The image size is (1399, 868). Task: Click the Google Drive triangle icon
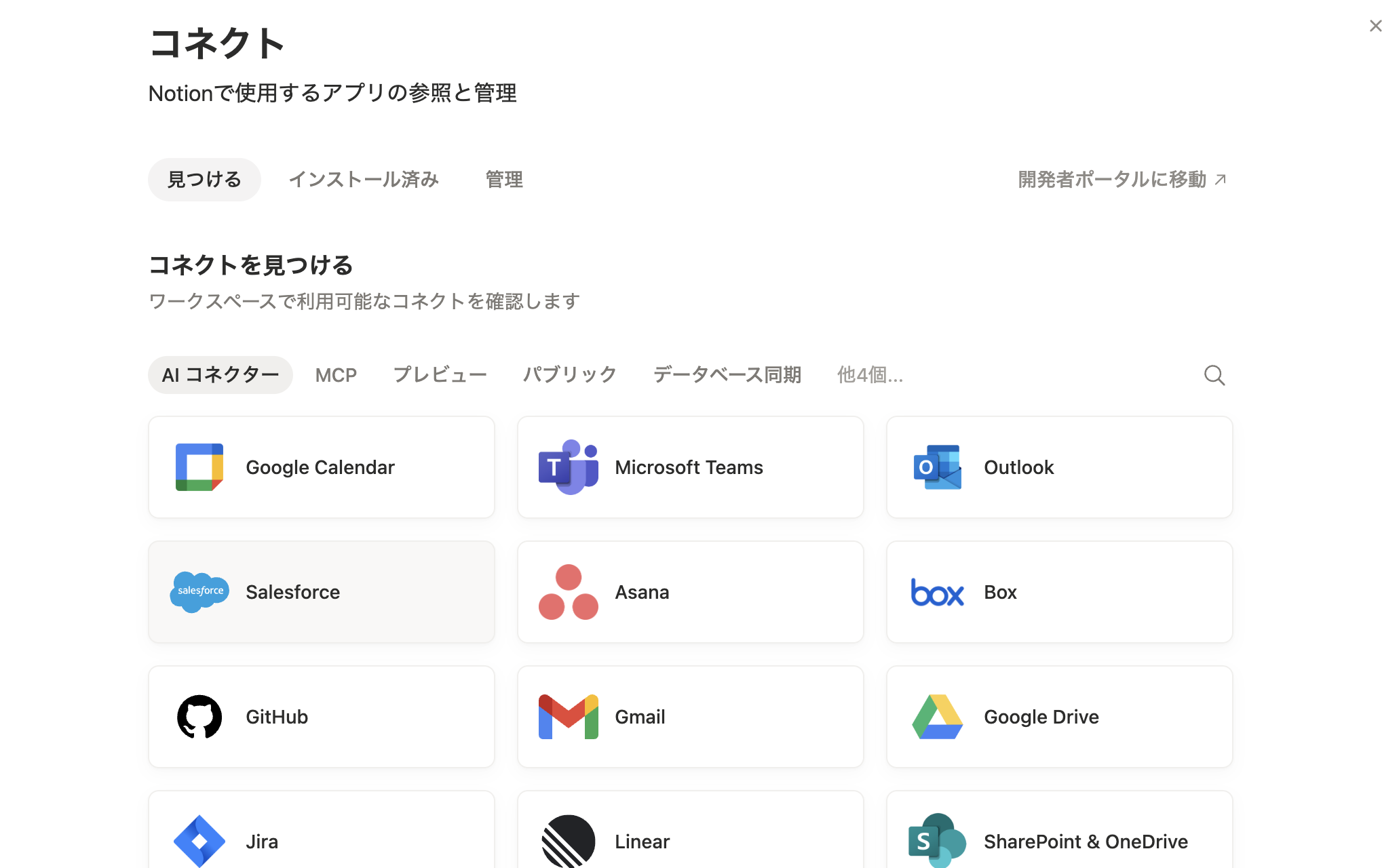coord(938,717)
